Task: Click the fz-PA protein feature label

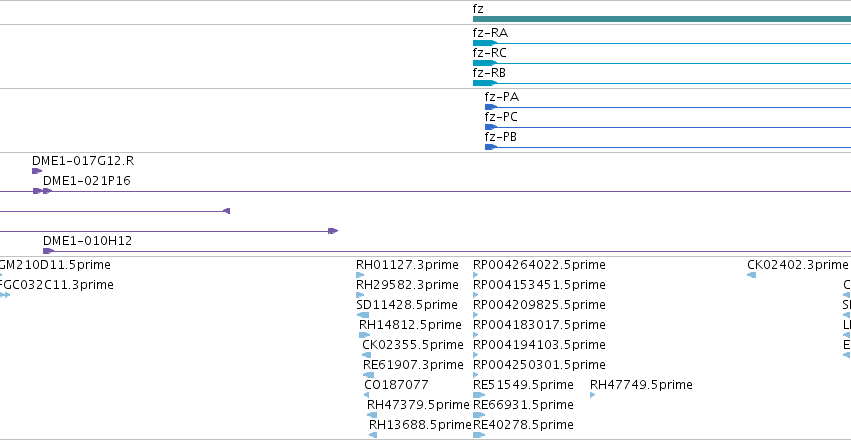Action: (501, 97)
